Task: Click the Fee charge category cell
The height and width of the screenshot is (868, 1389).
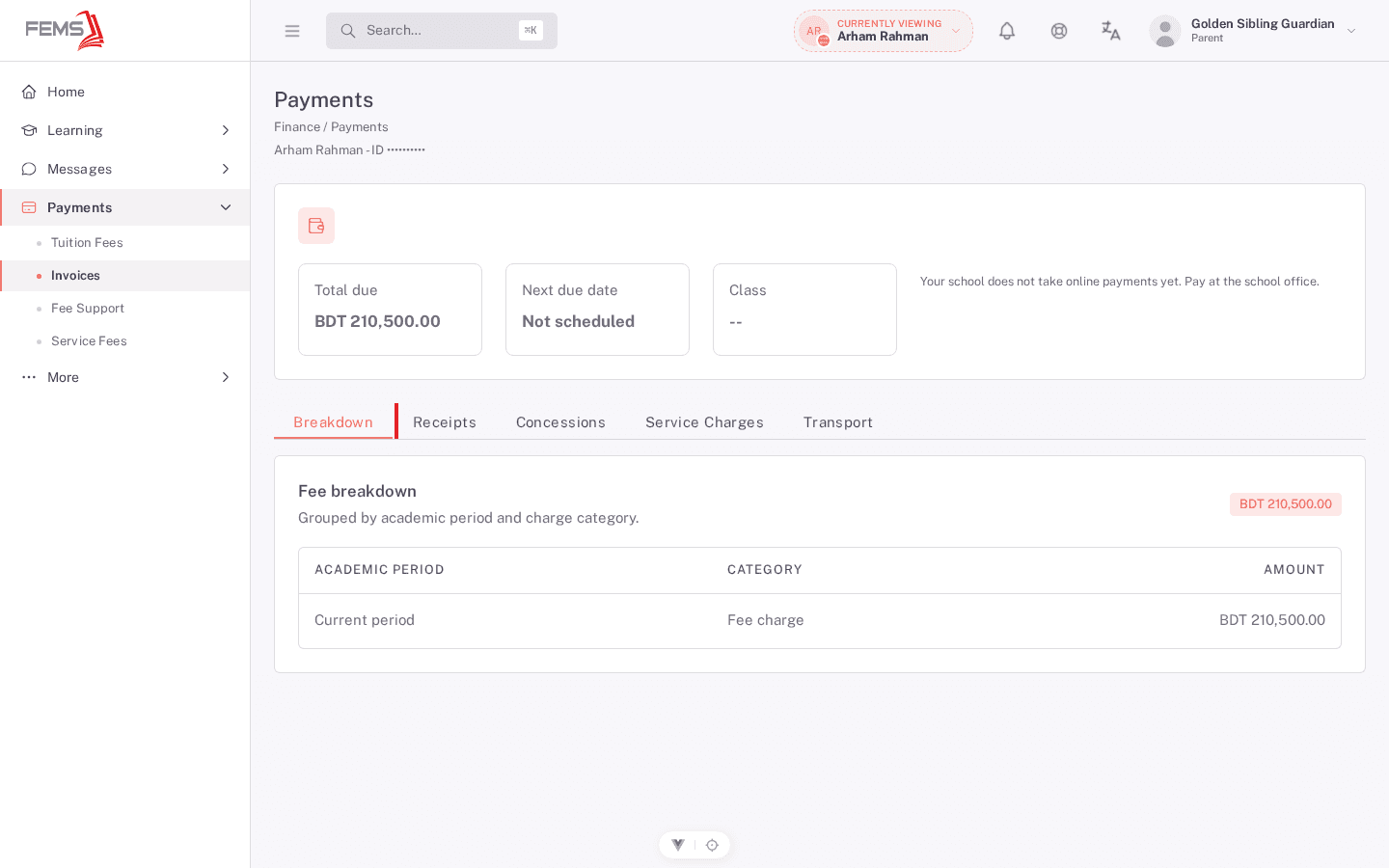Action: click(766, 620)
